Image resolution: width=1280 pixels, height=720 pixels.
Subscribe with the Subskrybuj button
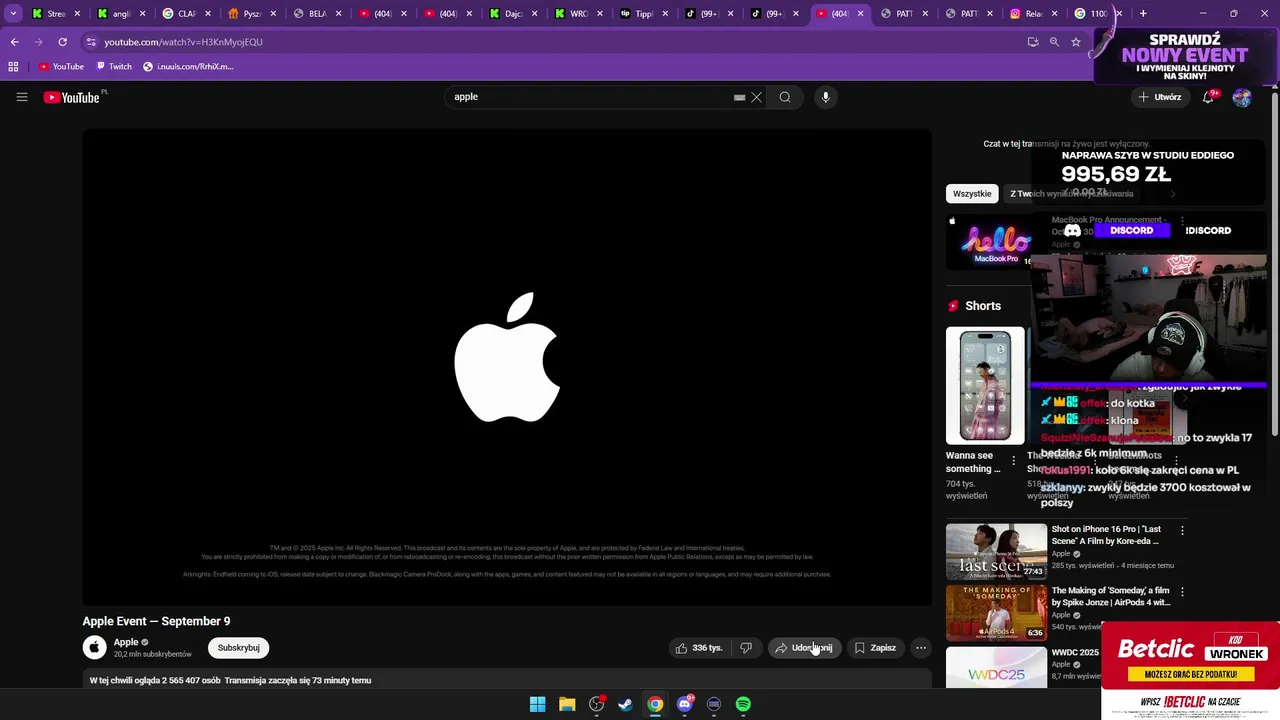[x=239, y=647]
